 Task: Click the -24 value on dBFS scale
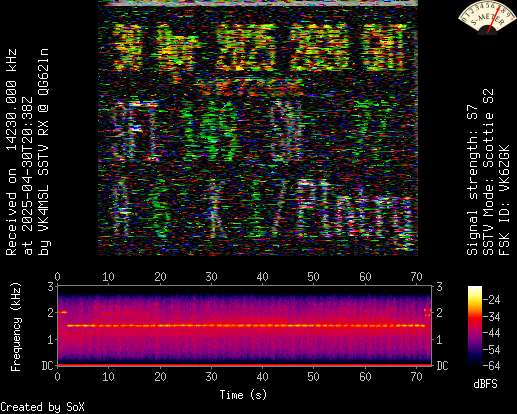point(492,300)
